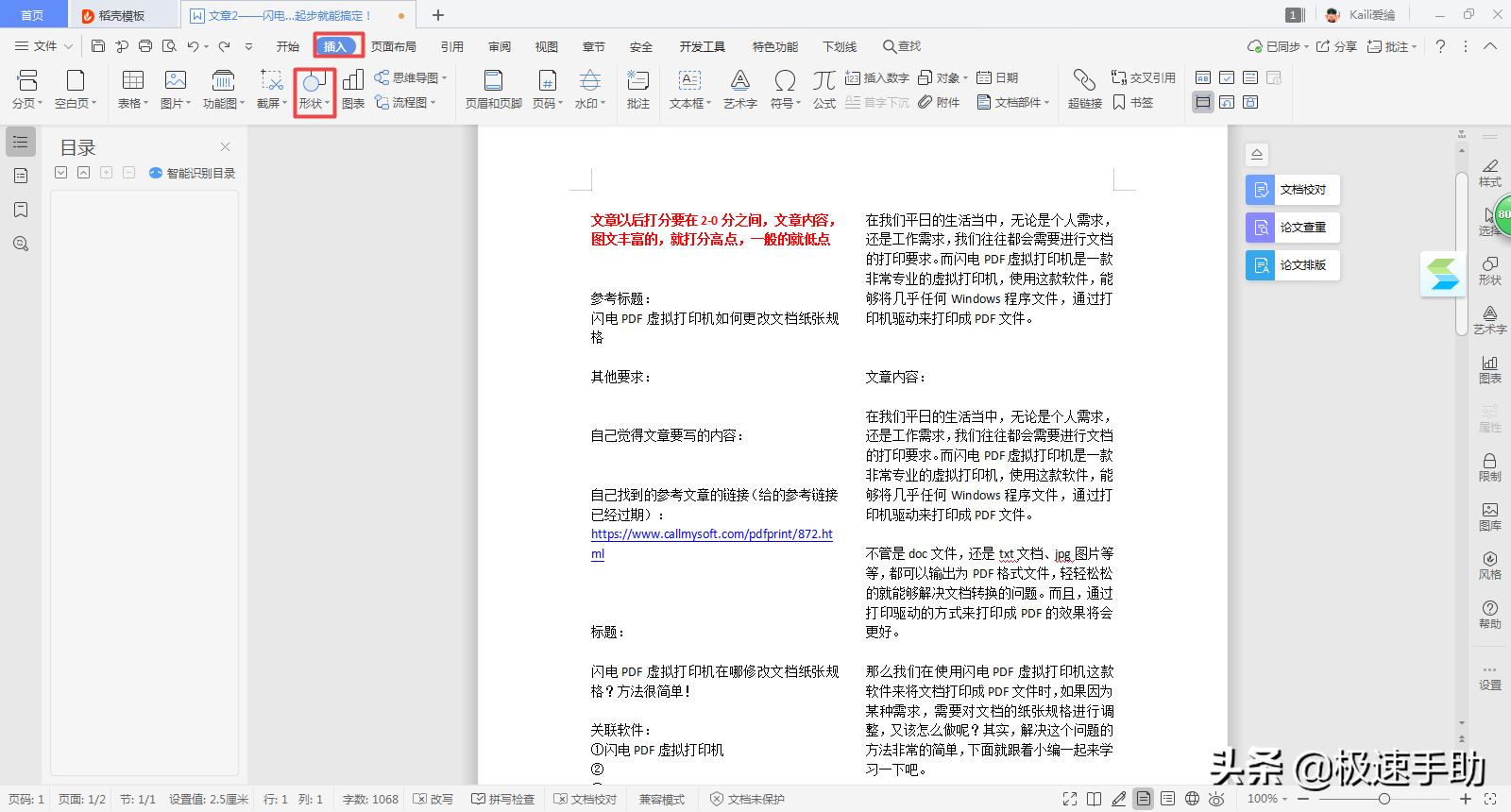This screenshot has width=1511, height=812.
Task: Click the undo arrow
Action: click(x=193, y=45)
